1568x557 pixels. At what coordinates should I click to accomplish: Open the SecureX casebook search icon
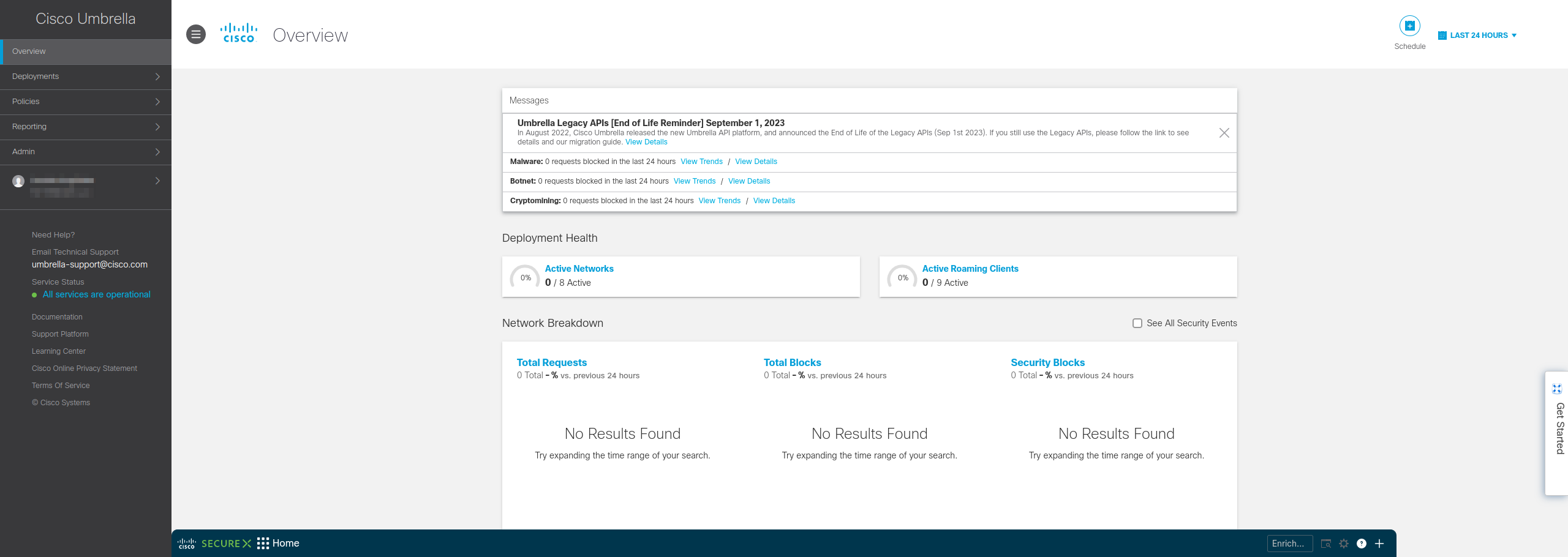coord(1326,544)
